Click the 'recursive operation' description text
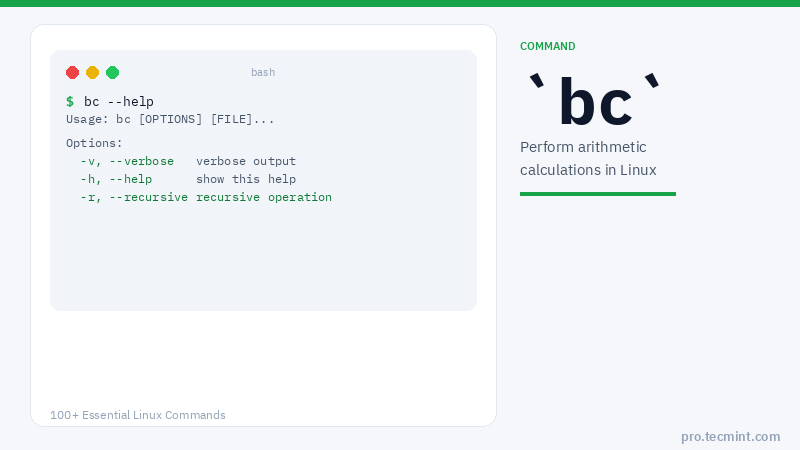Viewport: 800px width, 450px height. pos(264,197)
